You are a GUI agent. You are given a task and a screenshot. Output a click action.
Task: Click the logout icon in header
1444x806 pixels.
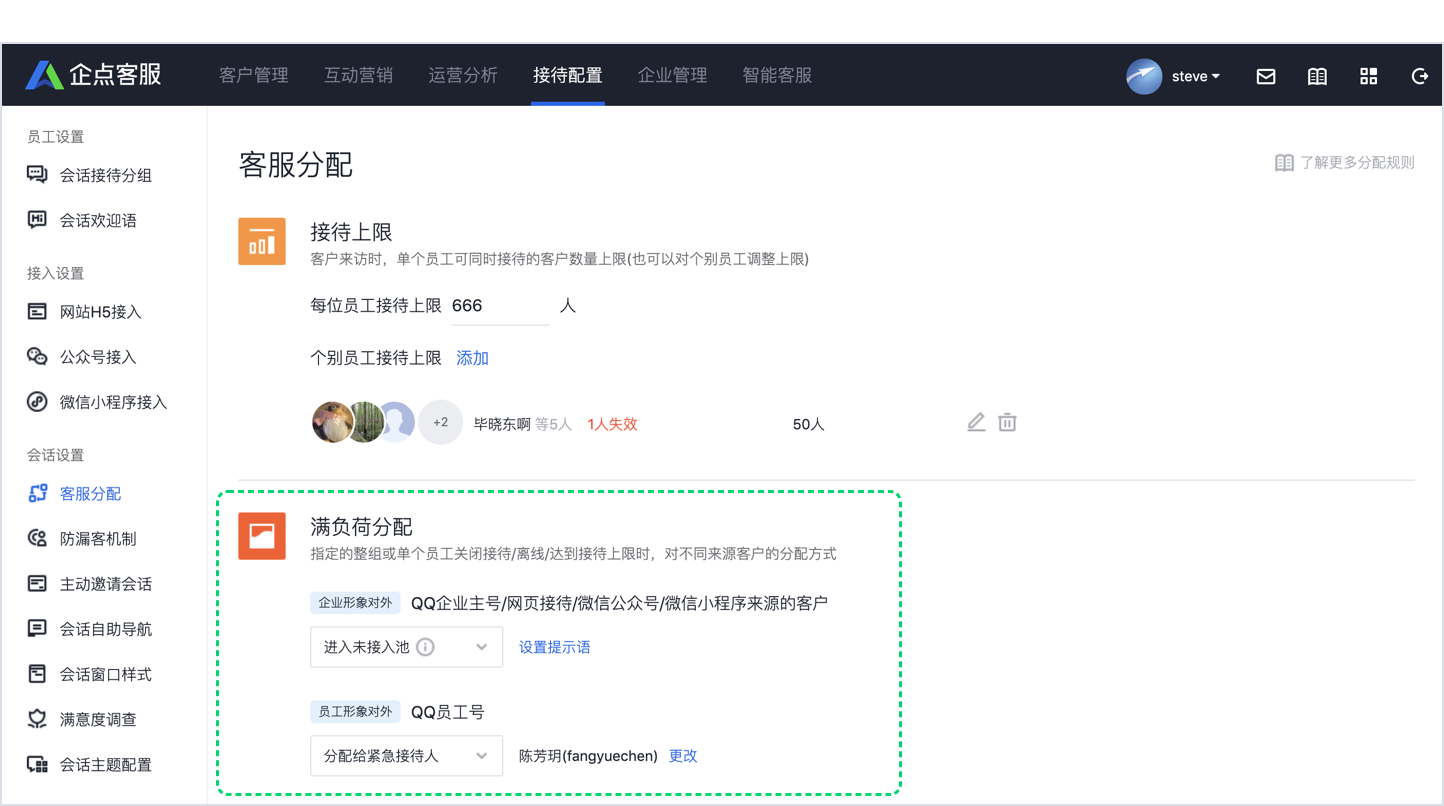pos(1419,76)
